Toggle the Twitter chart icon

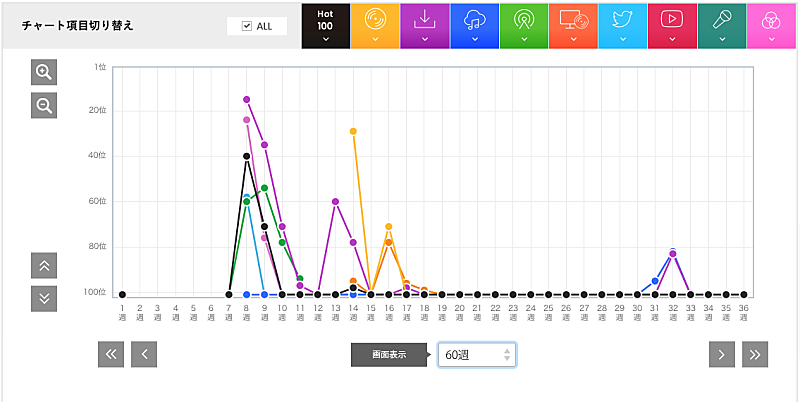tap(622, 25)
